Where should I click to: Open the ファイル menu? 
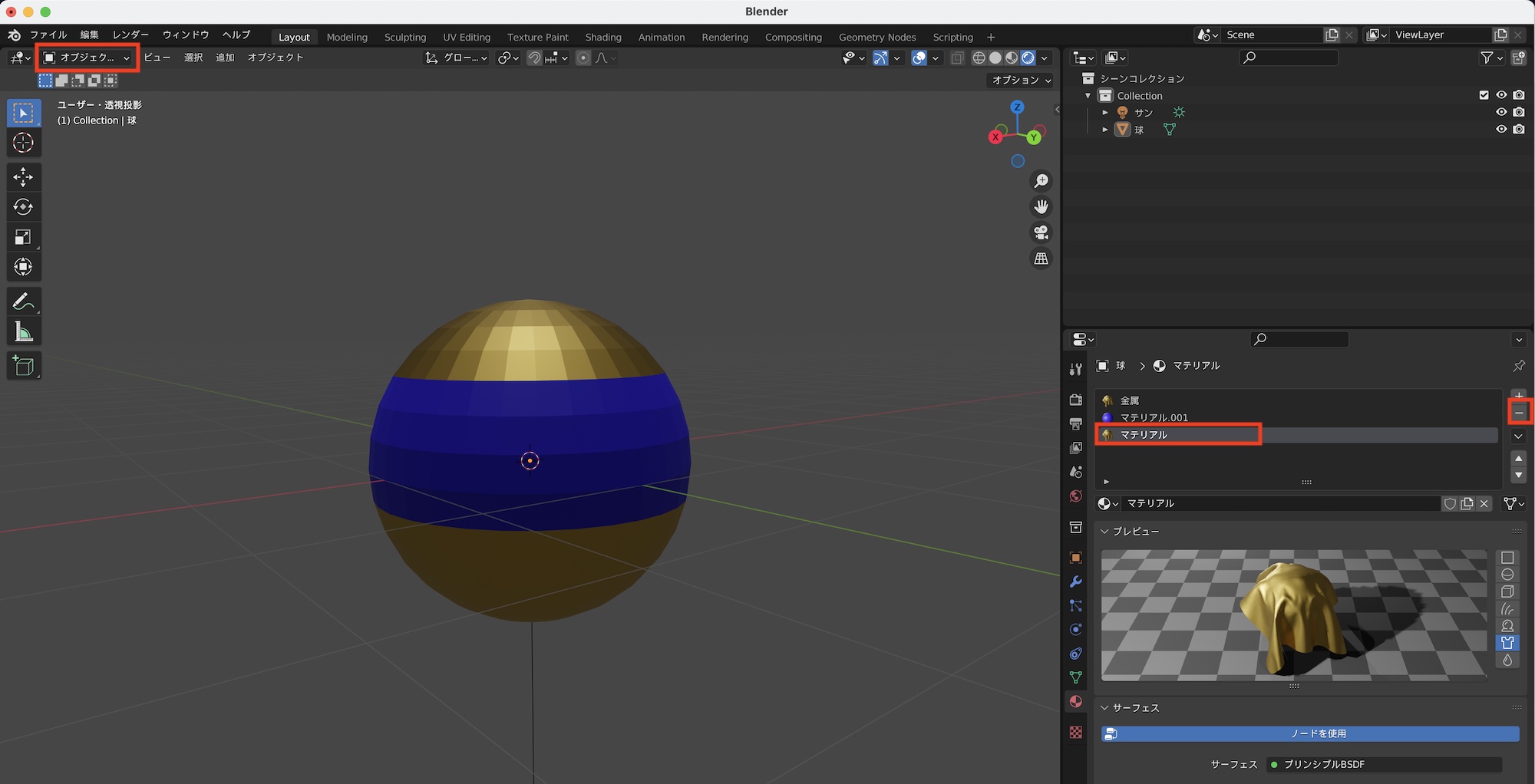point(48,35)
